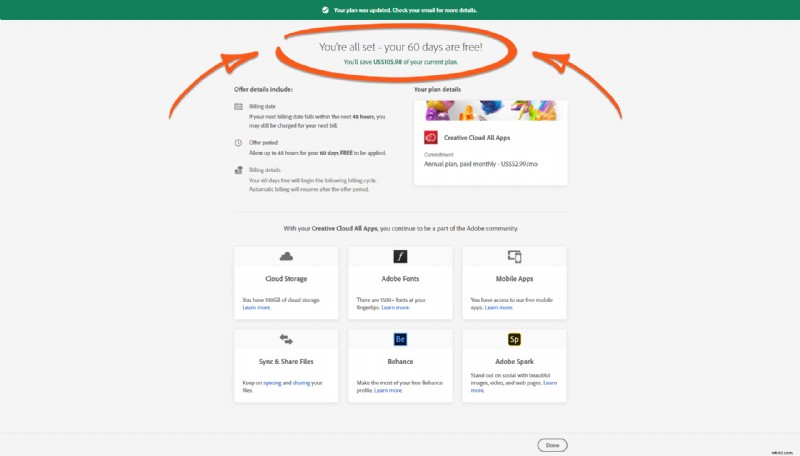This screenshot has width=800, height=456.
Task: Click the Sync & Share Files card title
Action: pos(286,361)
